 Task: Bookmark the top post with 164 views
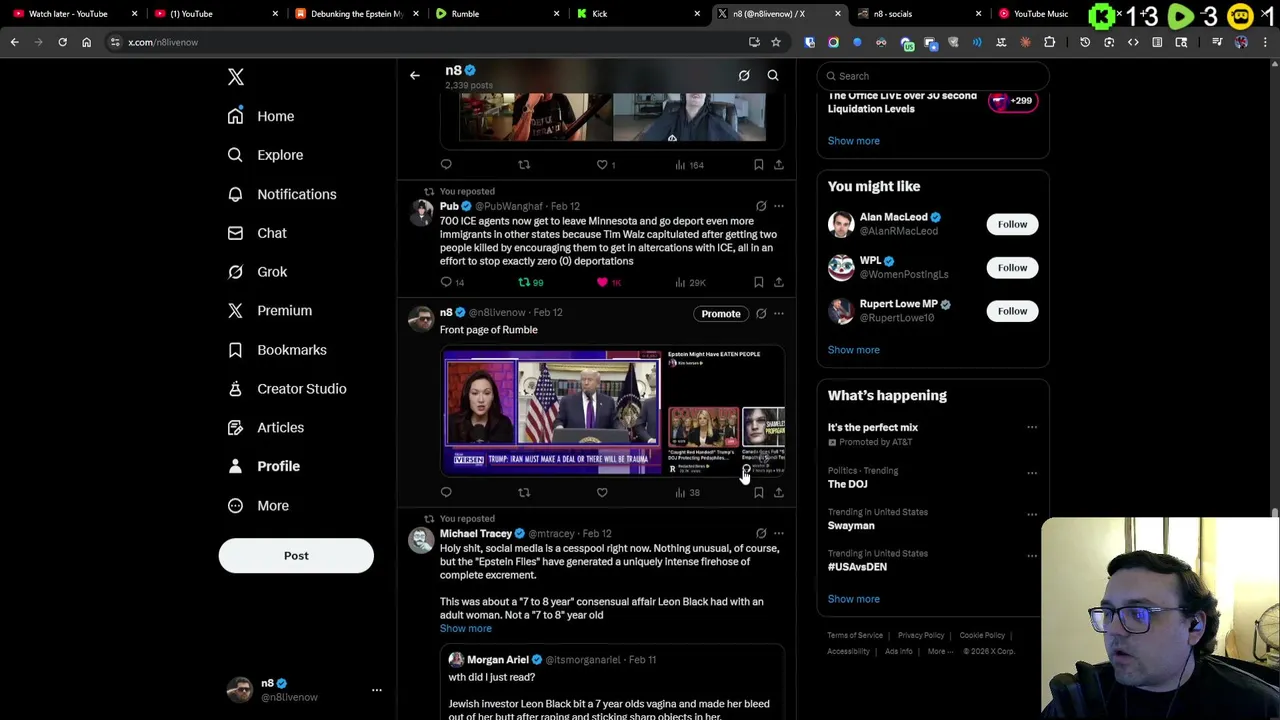pos(758,164)
